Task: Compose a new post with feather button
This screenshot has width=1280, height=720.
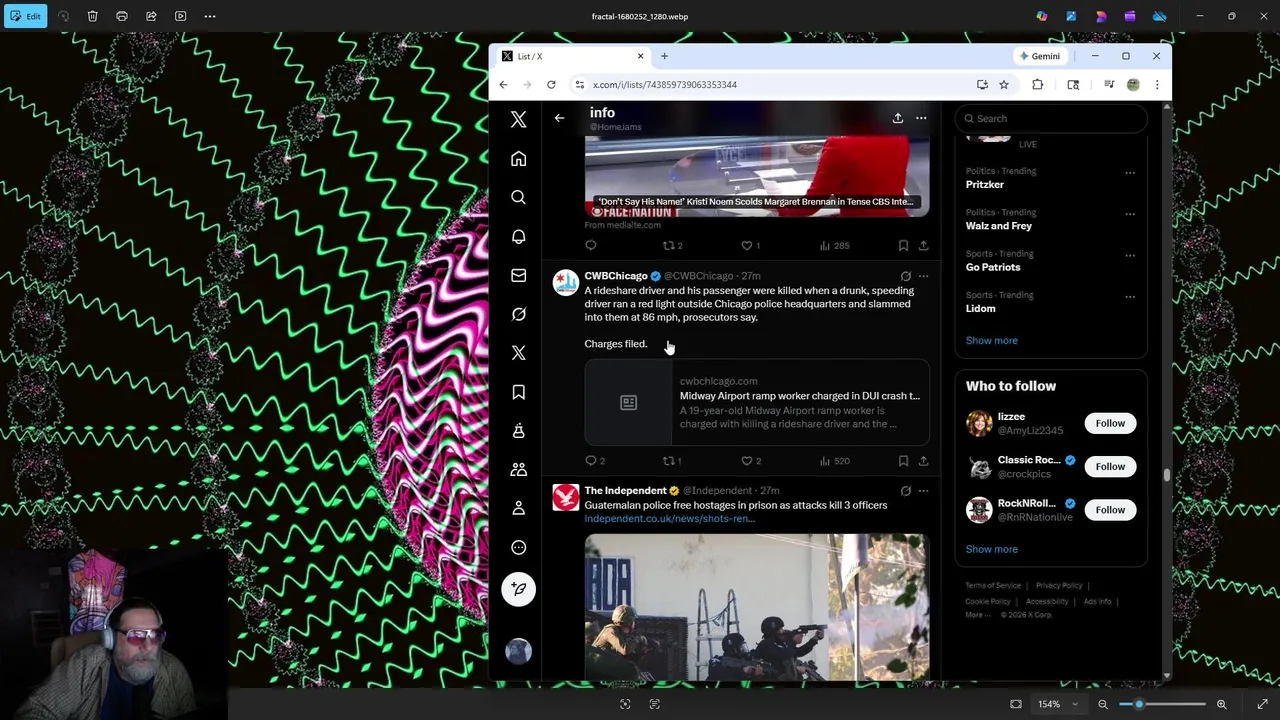Action: [518, 589]
